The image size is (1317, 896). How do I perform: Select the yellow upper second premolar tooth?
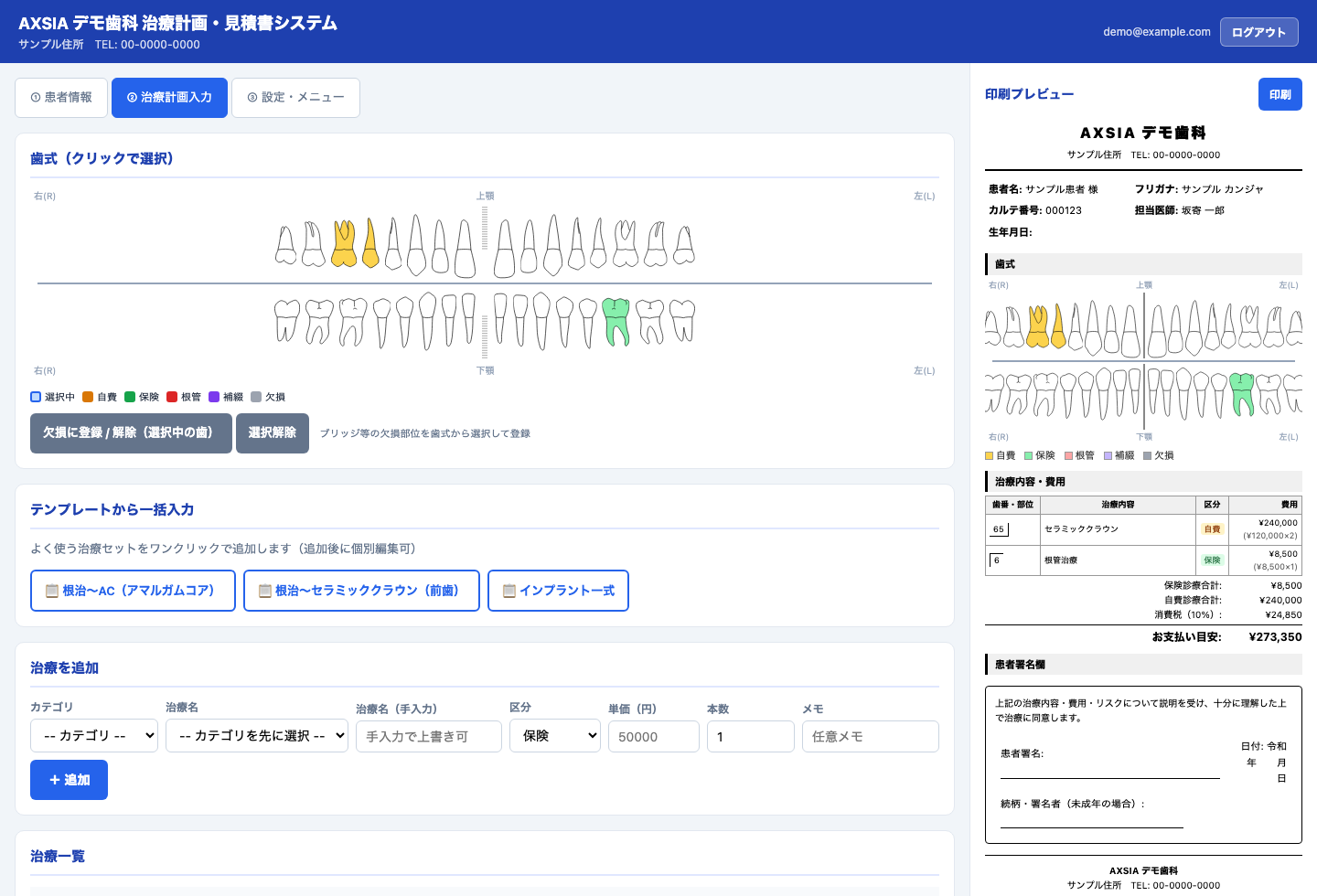[370, 243]
